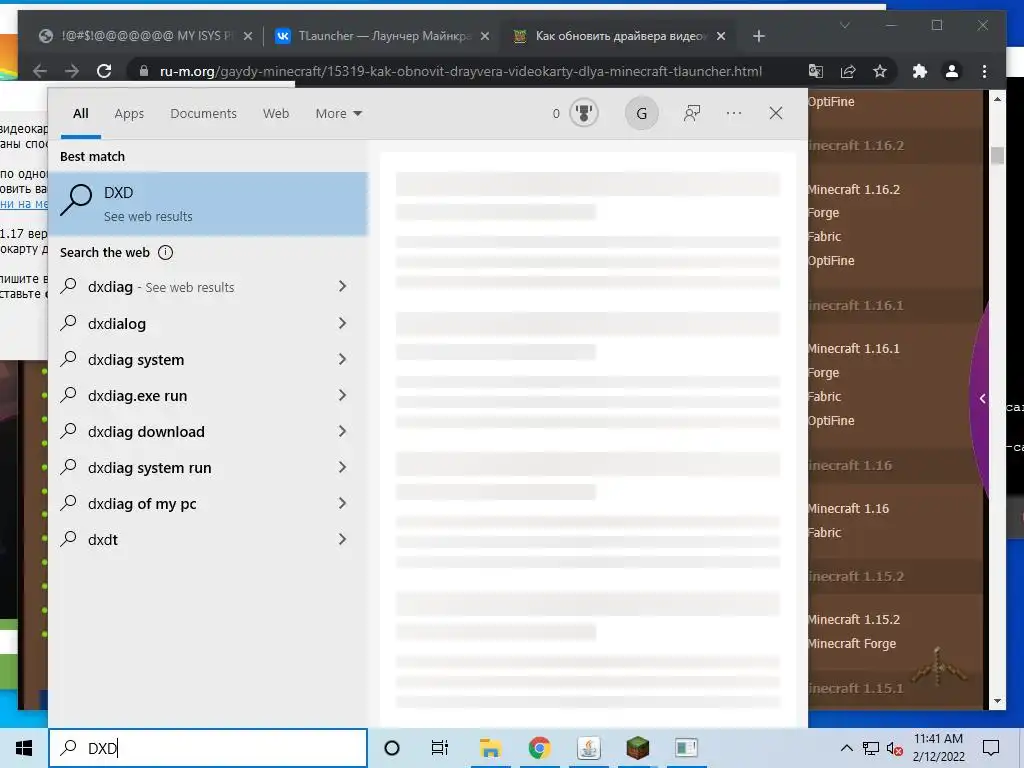Expand the arrow beside dxdt suggestion
This screenshot has width=1024, height=768.
pyautogui.click(x=342, y=538)
